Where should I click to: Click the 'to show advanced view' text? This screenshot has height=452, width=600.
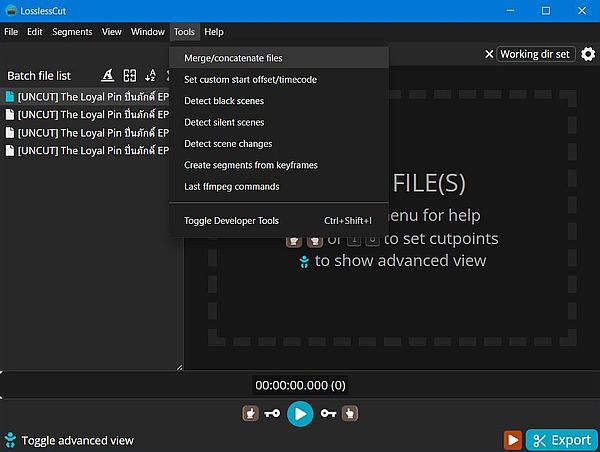(x=400, y=261)
